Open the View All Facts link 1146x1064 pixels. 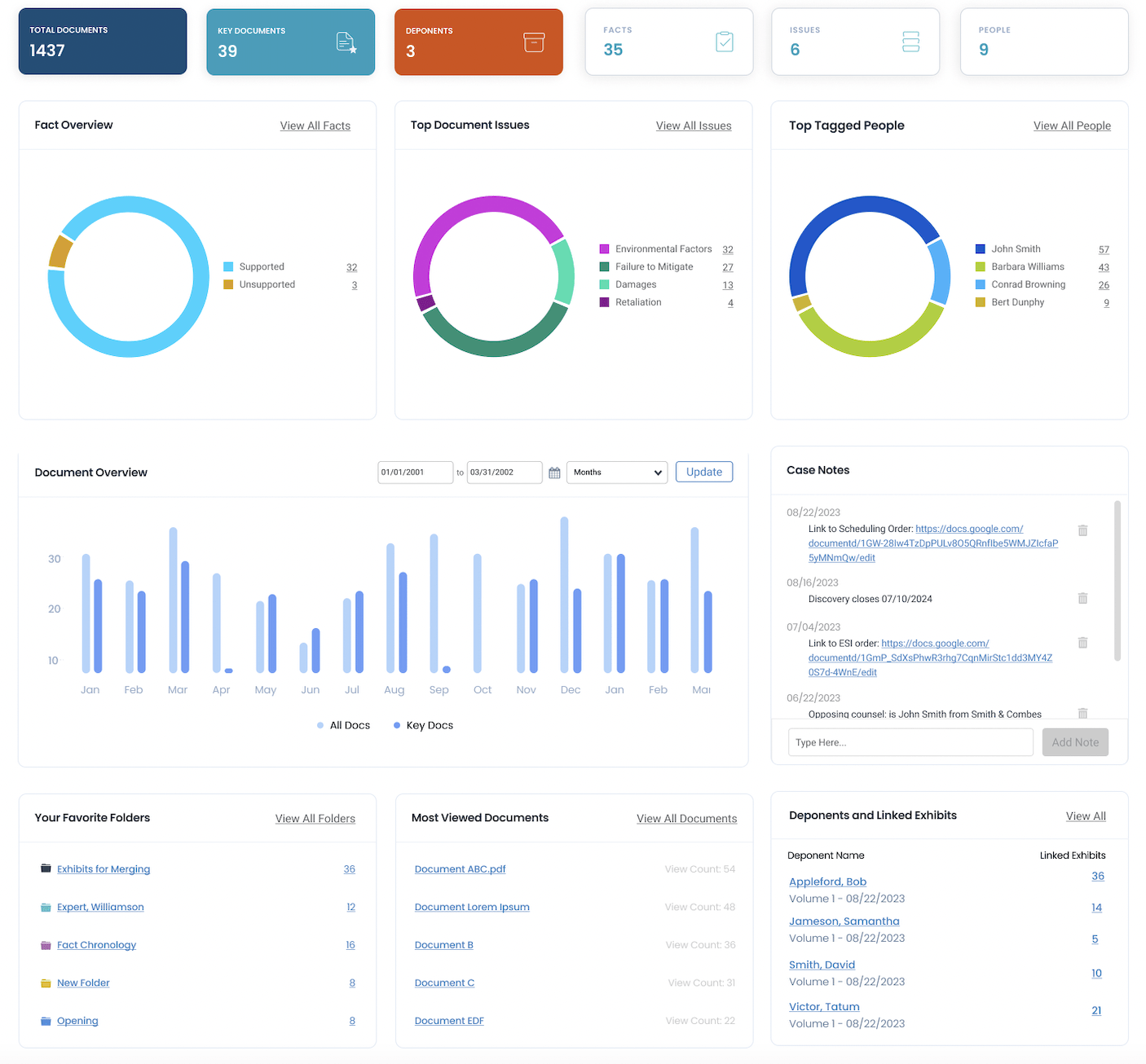315,125
